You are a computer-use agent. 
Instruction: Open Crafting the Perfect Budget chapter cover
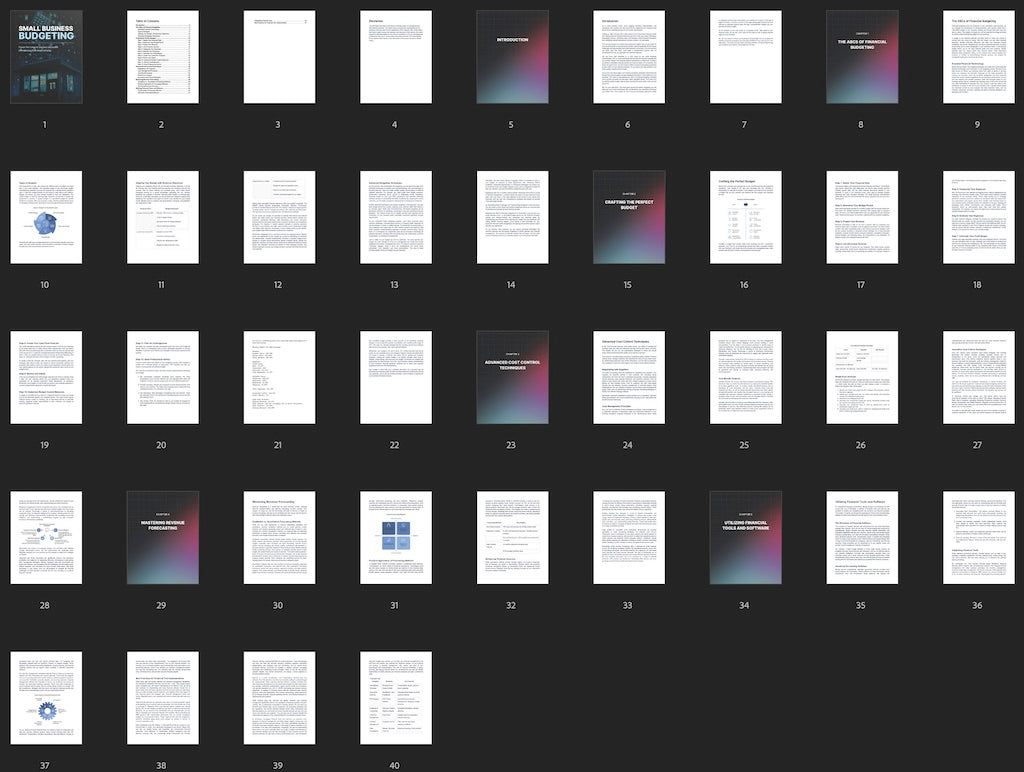point(629,217)
